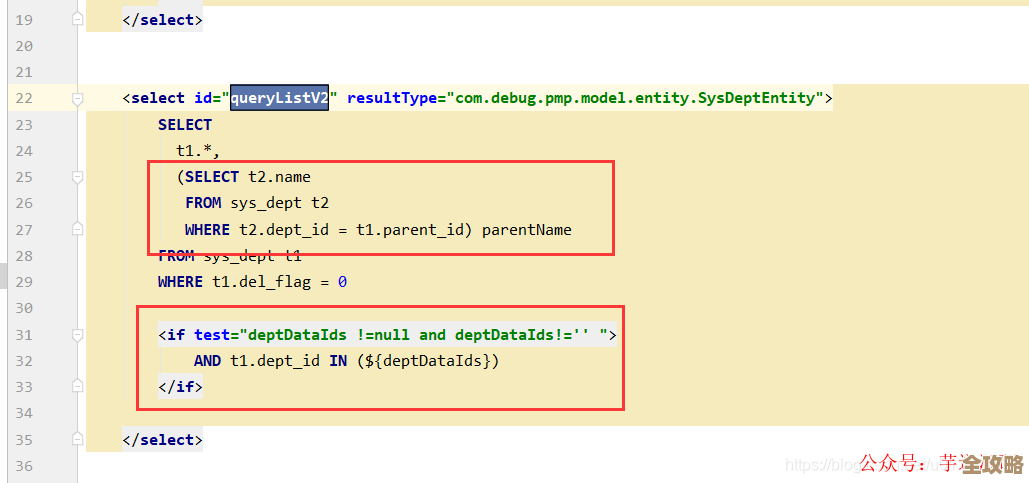Click the highlighted queryListV2 id value
The width and height of the screenshot is (1029, 483).
pyautogui.click(x=279, y=98)
